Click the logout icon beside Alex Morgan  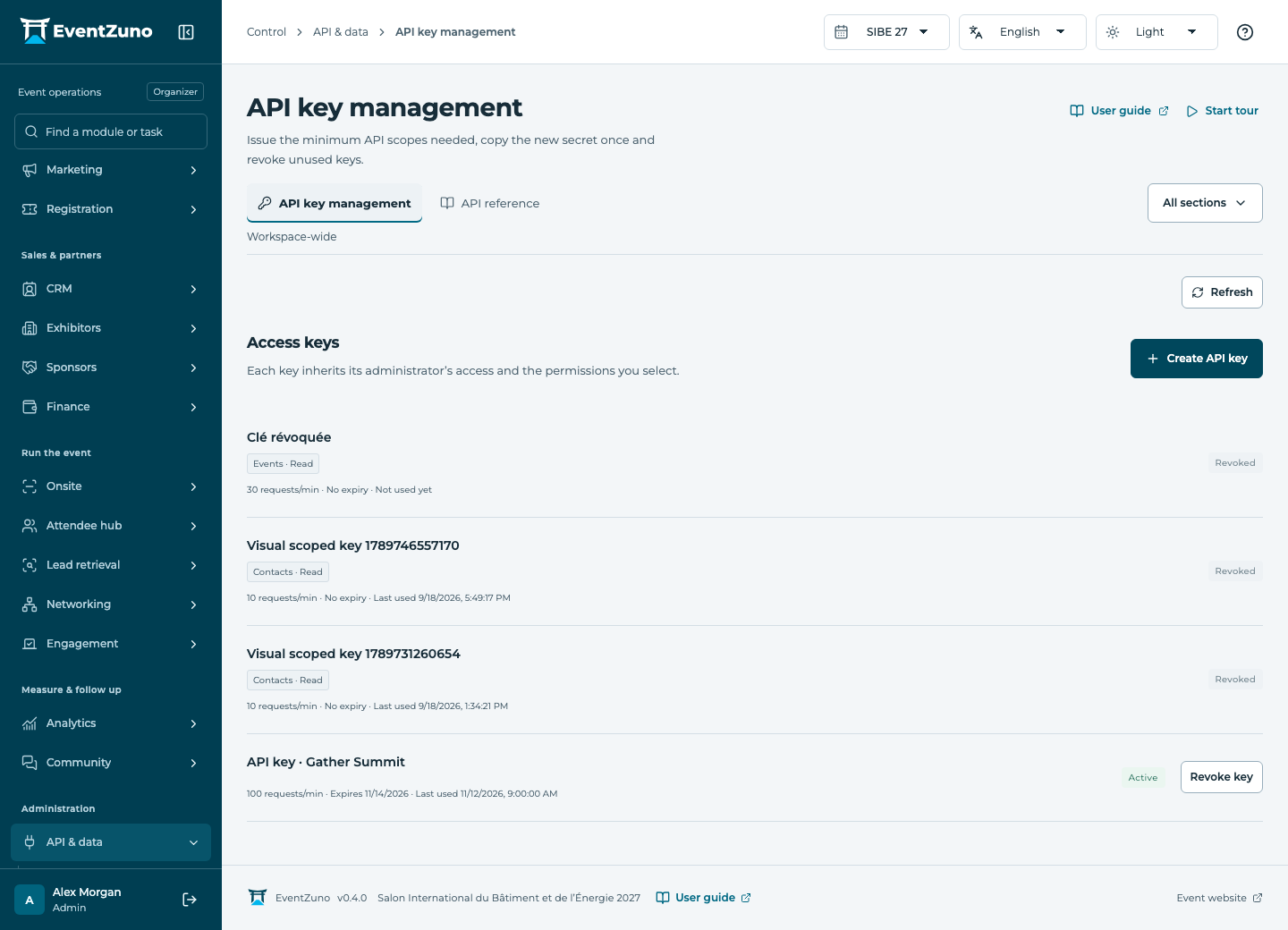click(190, 900)
